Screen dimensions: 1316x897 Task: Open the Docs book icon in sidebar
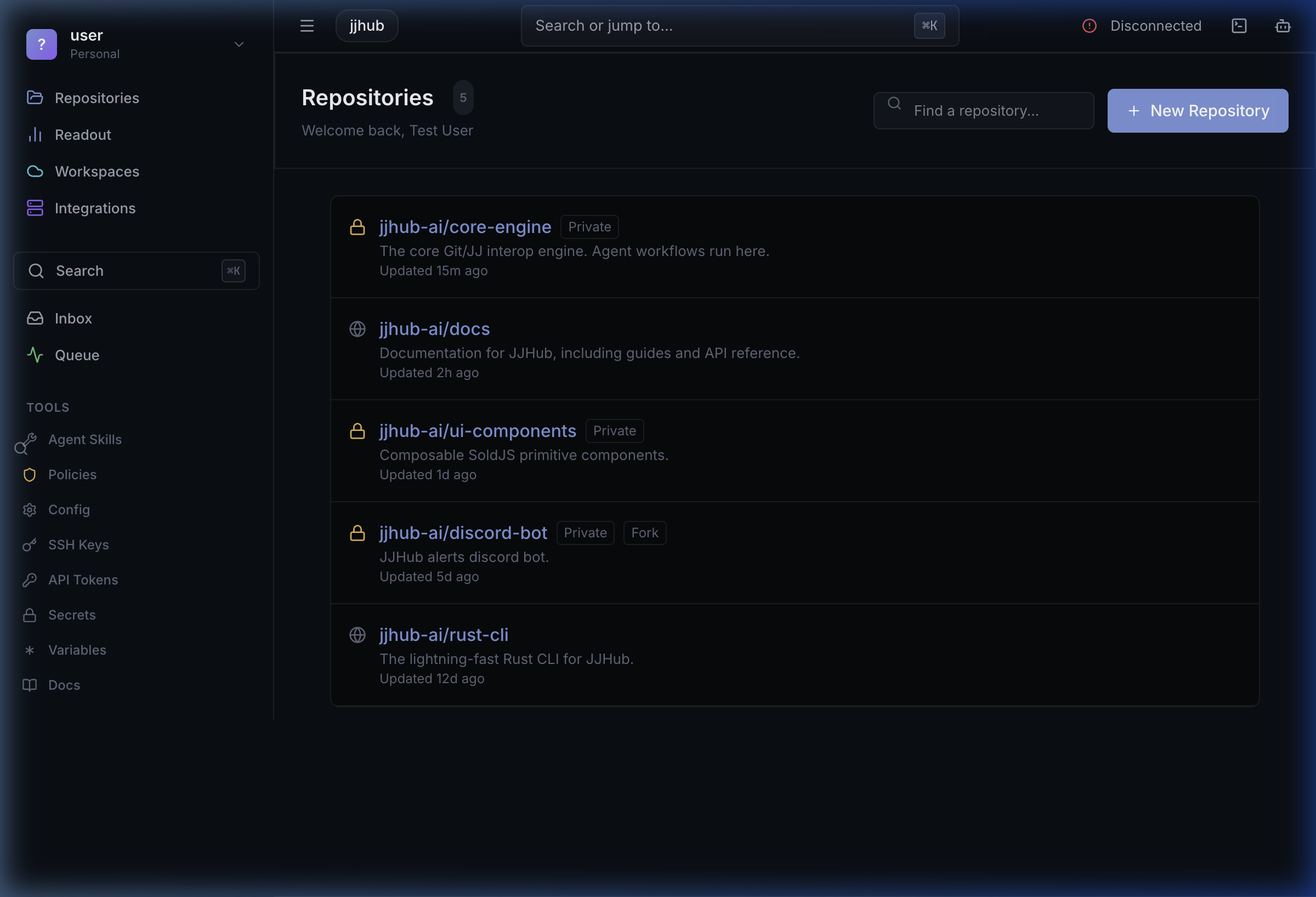[30, 685]
